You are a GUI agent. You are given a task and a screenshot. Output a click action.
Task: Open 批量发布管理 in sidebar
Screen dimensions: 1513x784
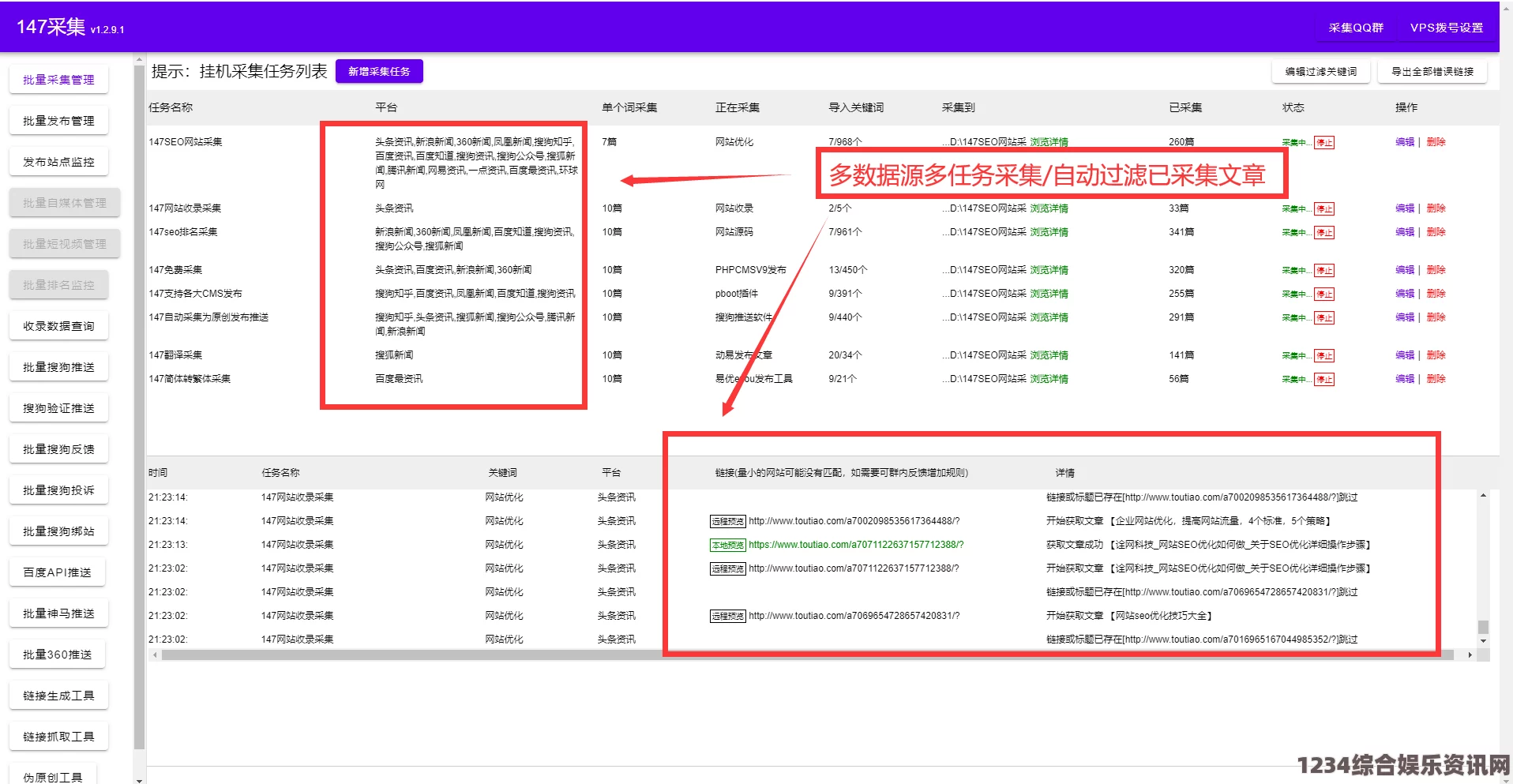(58, 121)
